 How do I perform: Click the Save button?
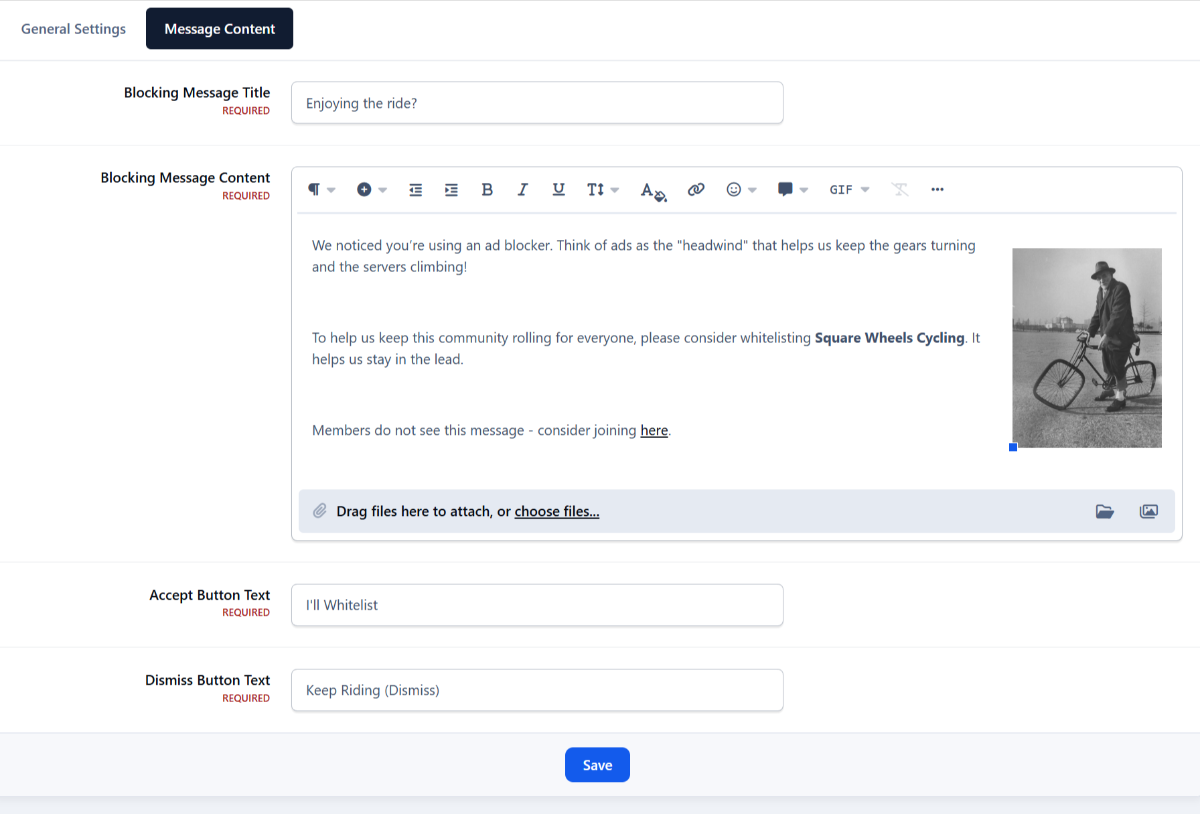click(x=597, y=765)
